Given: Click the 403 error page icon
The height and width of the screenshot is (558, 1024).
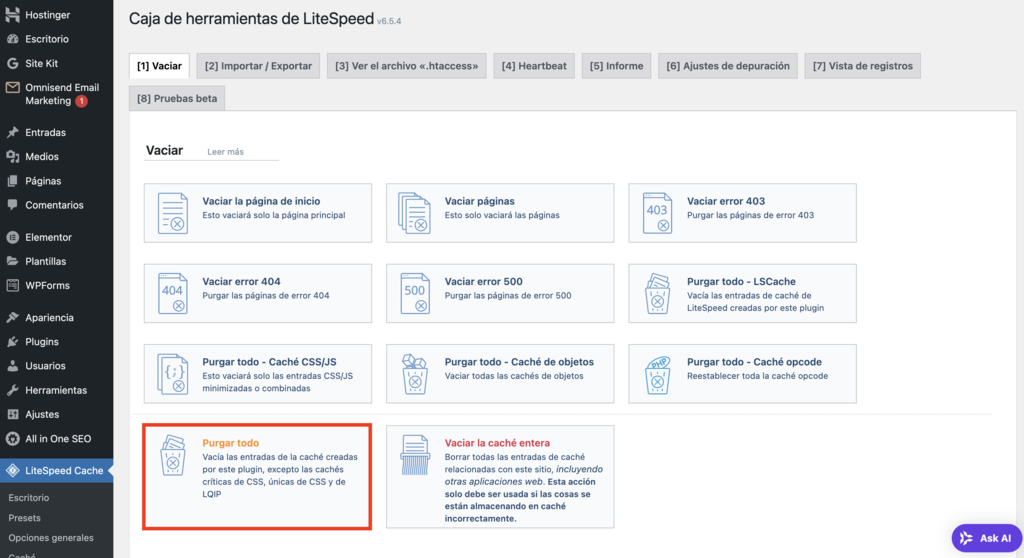Looking at the screenshot, I should (657, 213).
